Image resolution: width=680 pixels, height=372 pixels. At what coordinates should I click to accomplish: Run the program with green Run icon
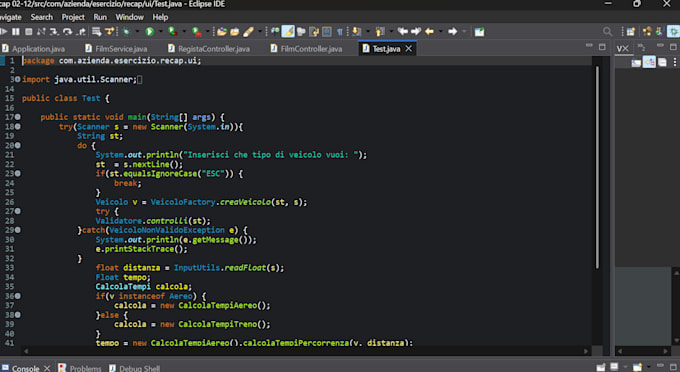150,32
